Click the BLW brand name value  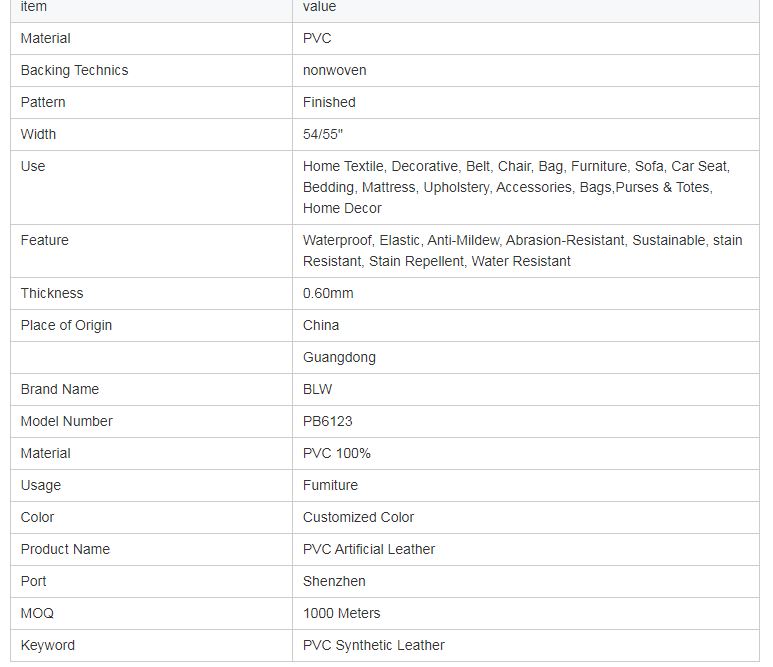[x=317, y=389]
